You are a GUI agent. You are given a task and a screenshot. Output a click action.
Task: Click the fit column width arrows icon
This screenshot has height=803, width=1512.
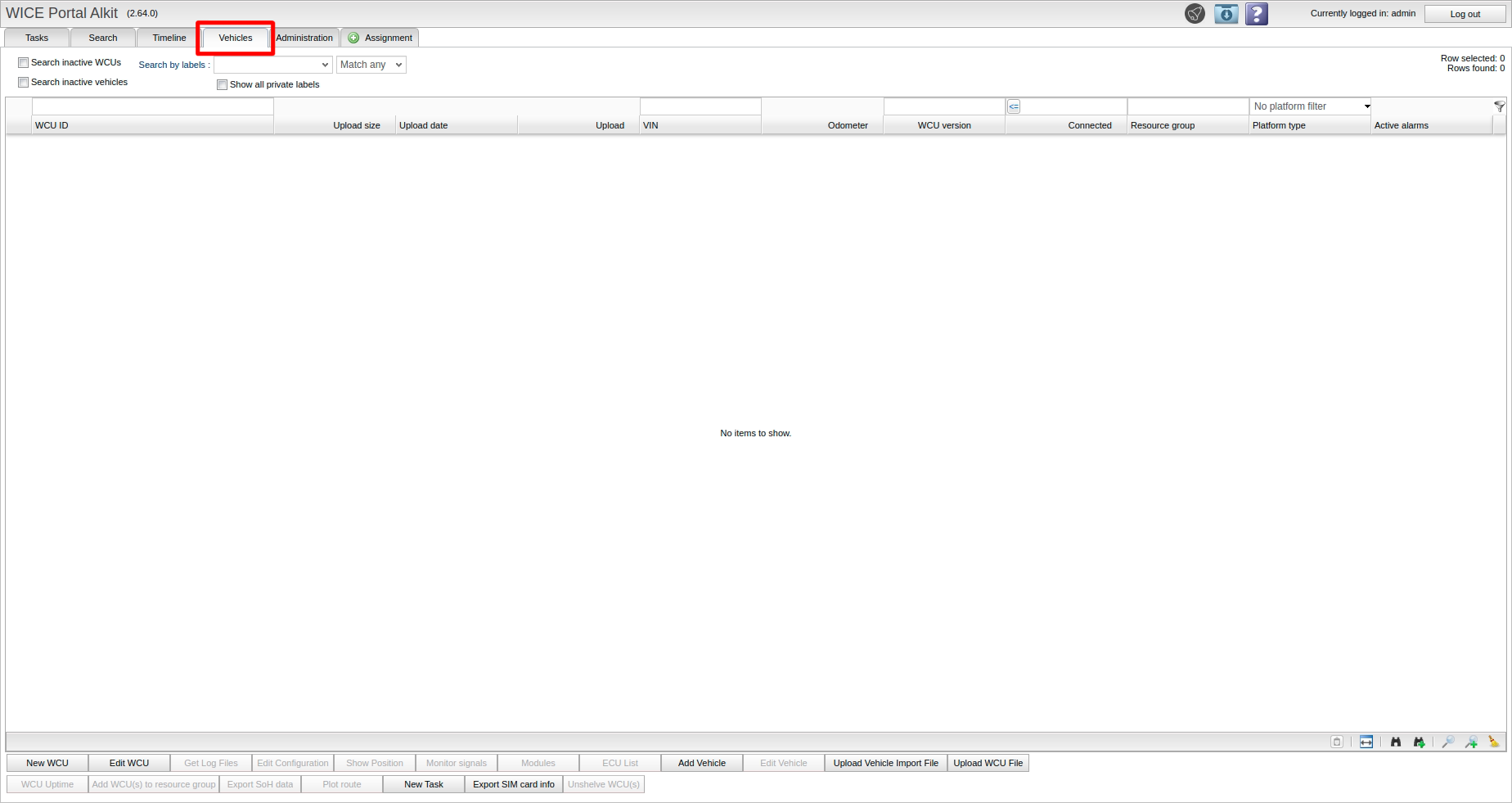tap(1366, 742)
